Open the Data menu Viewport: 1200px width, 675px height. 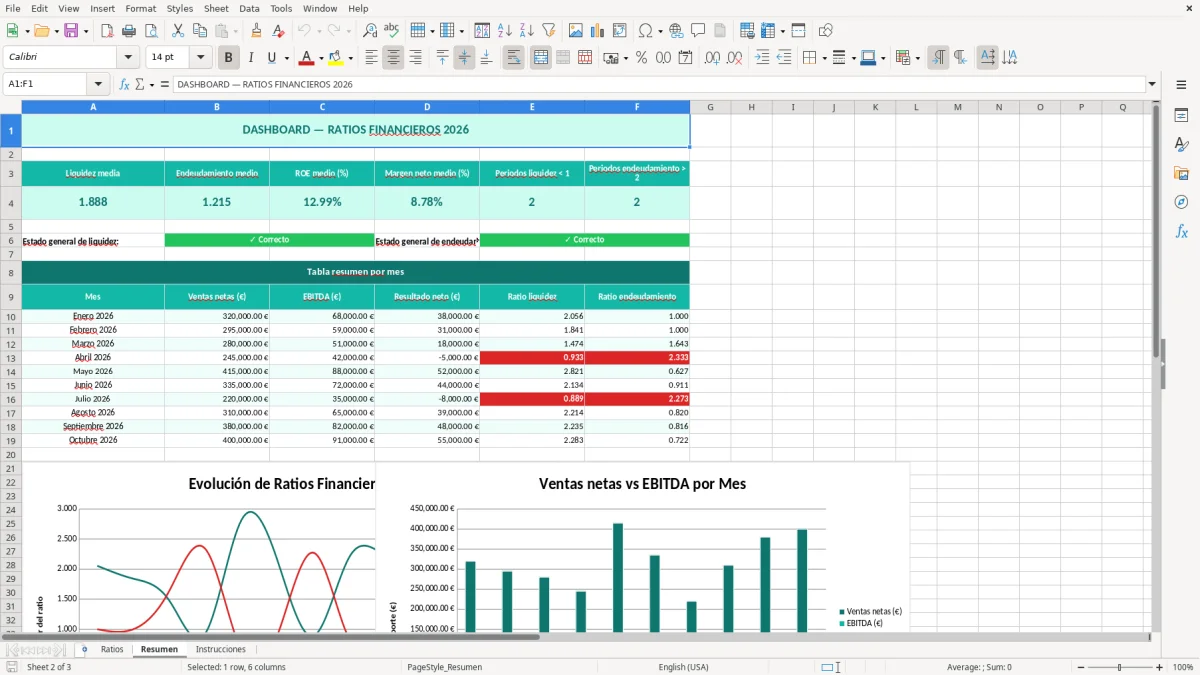point(249,8)
